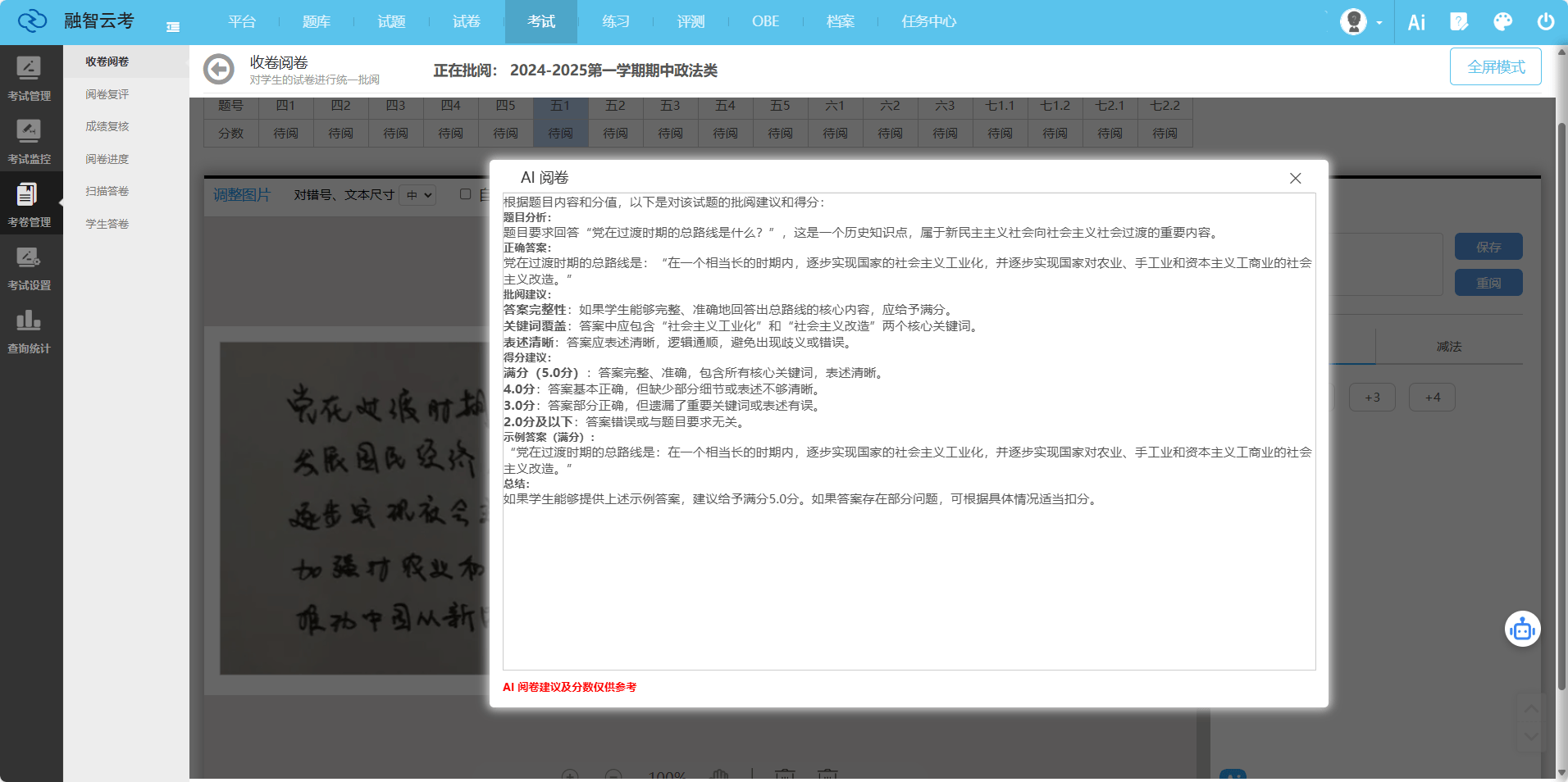Image resolution: width=1568 pixels, height=782 pixels.
Task: Click the floating robot assistant icon
Action: click(1522, 630)
